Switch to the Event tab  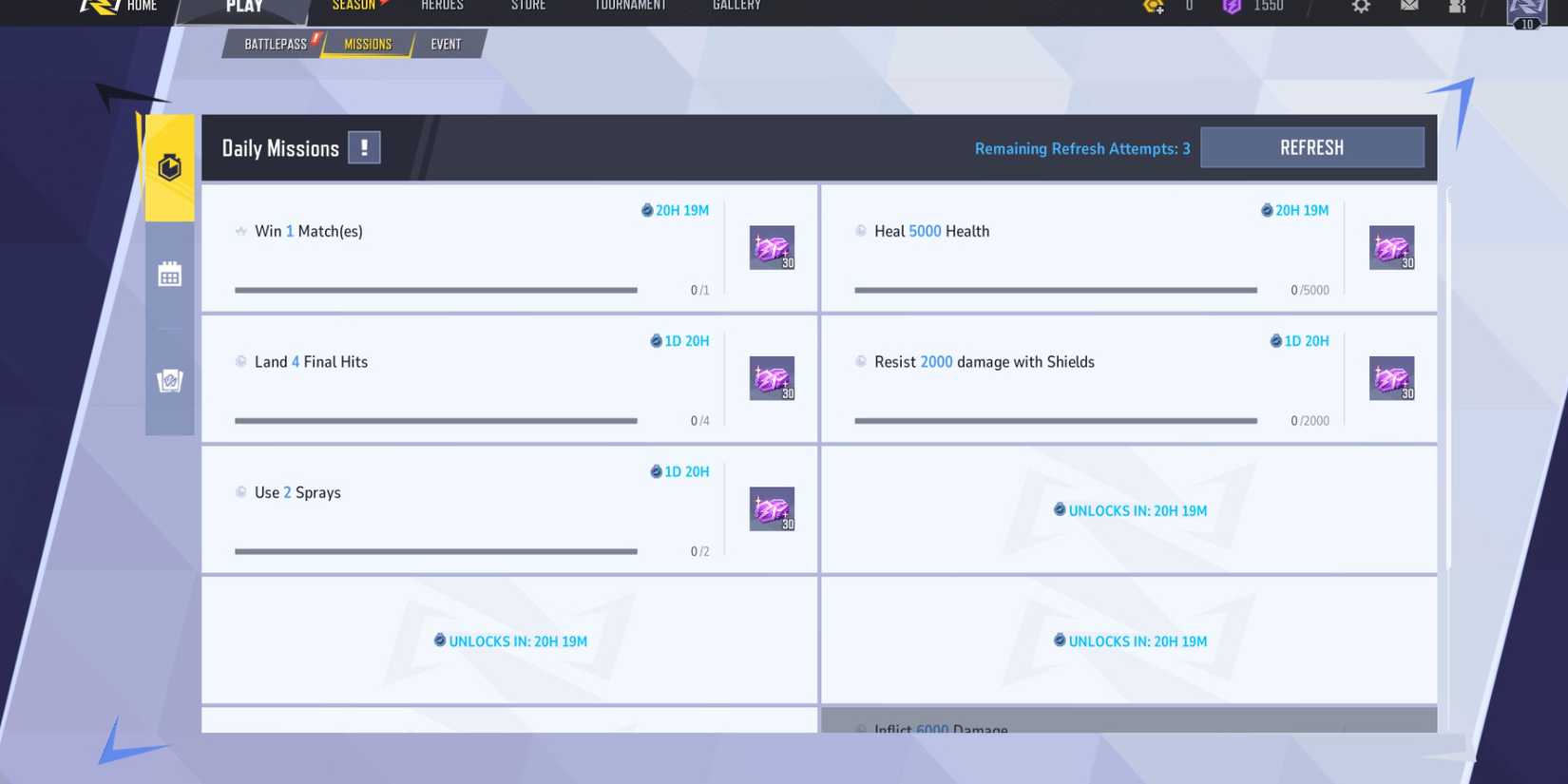pyautogui.click(x=446, y=45)
